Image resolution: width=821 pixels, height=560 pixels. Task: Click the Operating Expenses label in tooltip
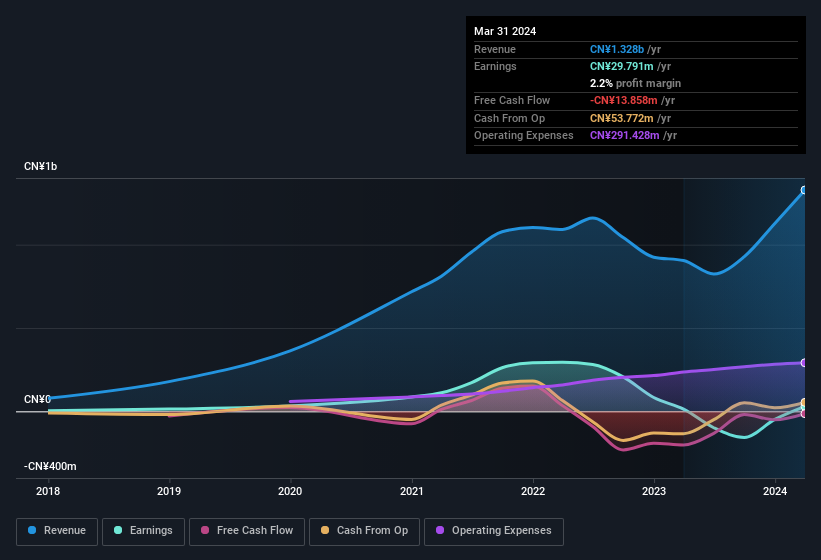pyautogui.click(x=524, y=136)
